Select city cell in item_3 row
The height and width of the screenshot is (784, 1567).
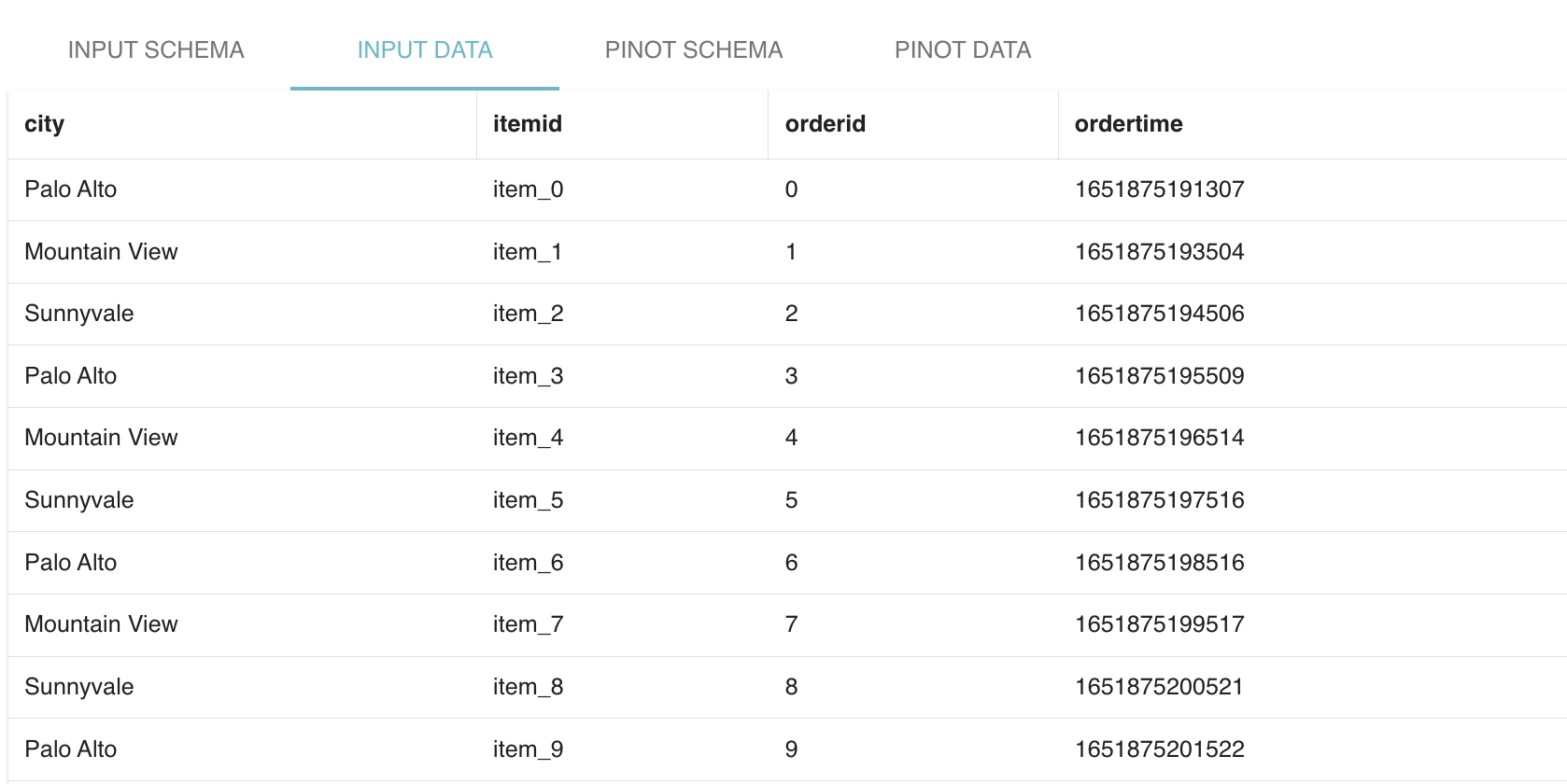click(x=243, y=376)
